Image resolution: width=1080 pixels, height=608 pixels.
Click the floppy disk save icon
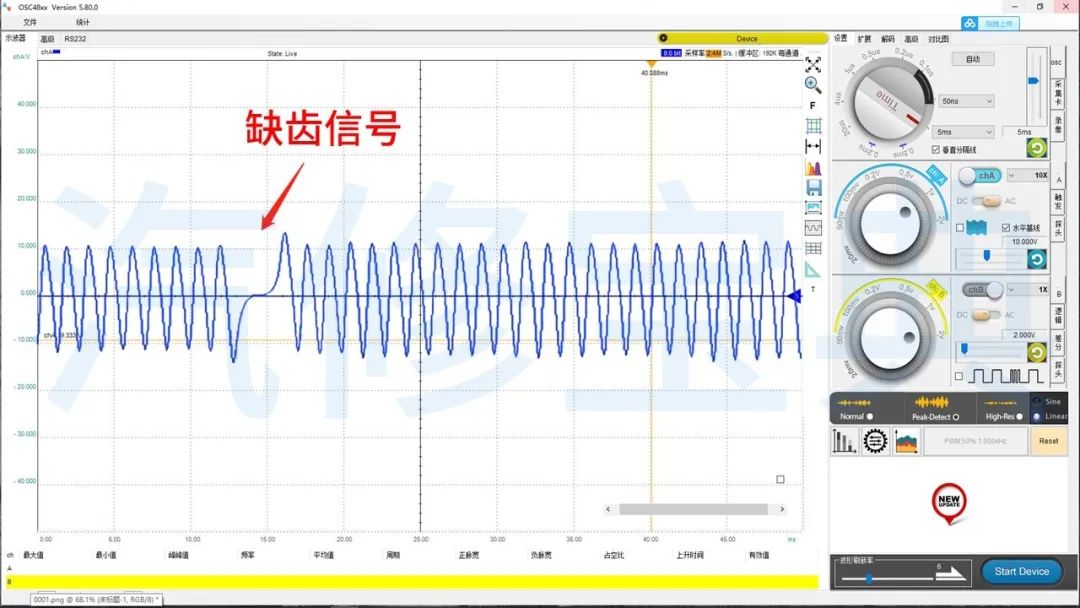pyautogui.click(x=813, y=187)
